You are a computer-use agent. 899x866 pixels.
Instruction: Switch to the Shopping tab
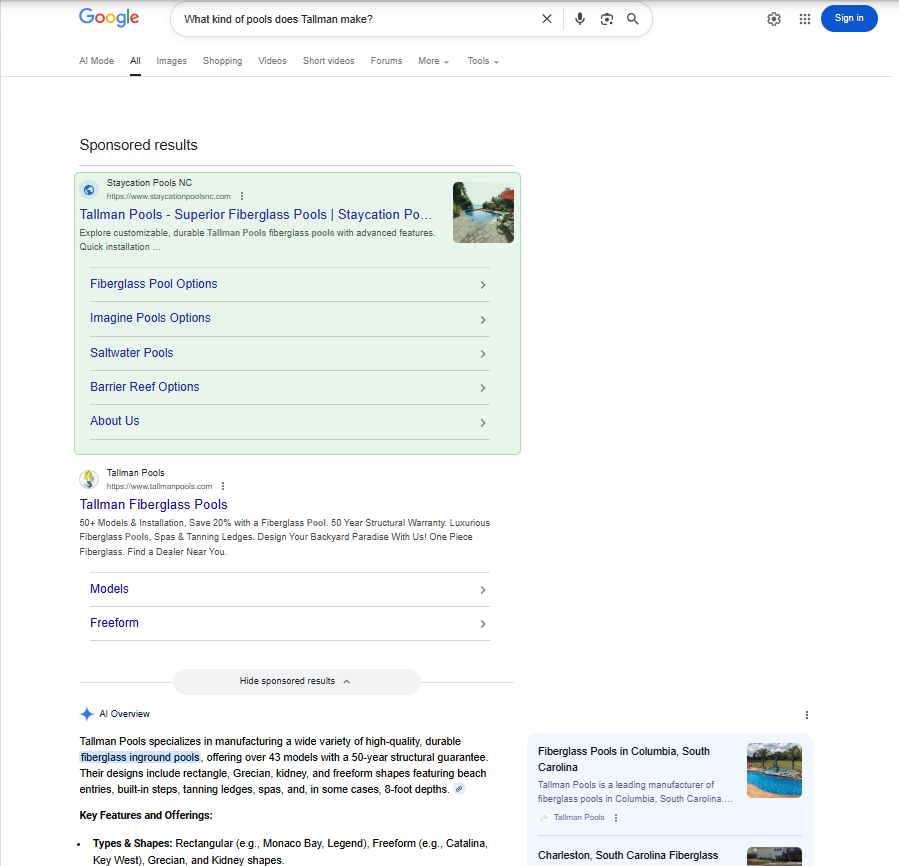(222, 61)
